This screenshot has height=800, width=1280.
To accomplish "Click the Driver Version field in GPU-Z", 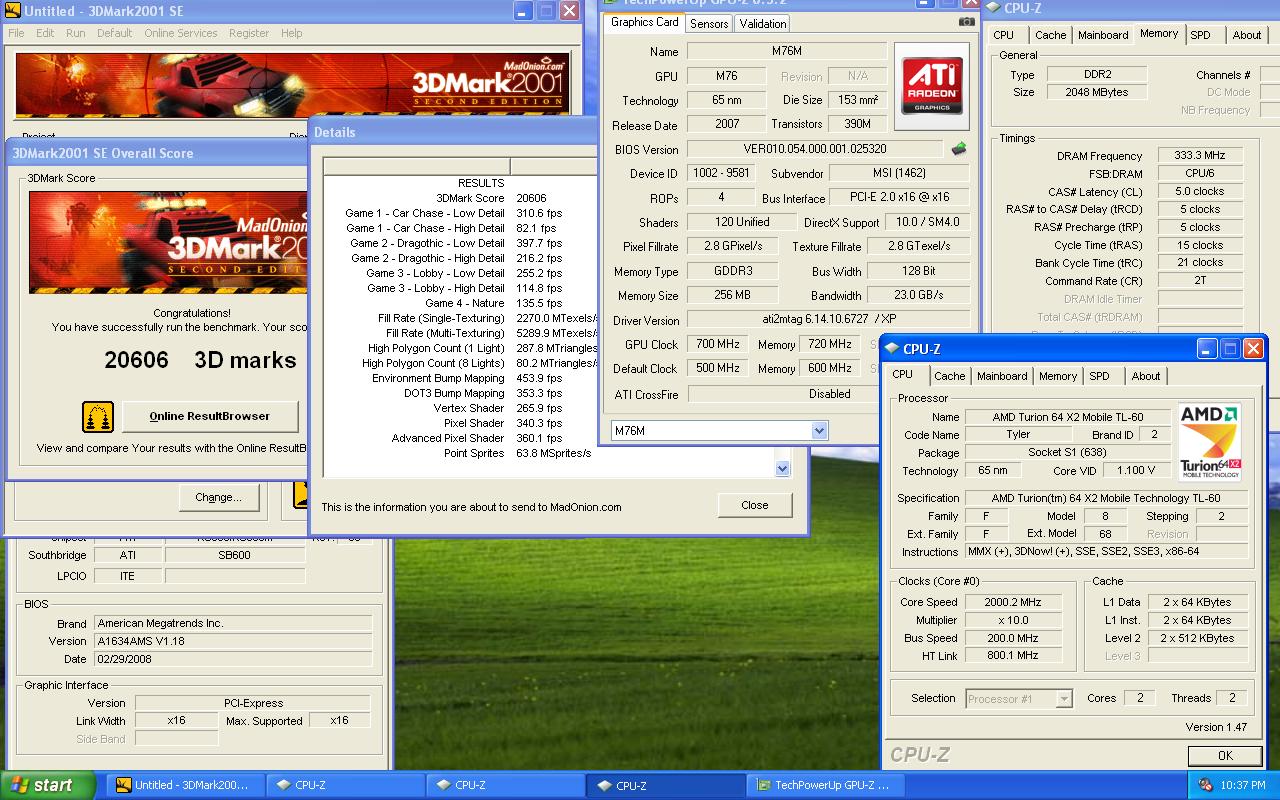I will (x=828, y=320).
